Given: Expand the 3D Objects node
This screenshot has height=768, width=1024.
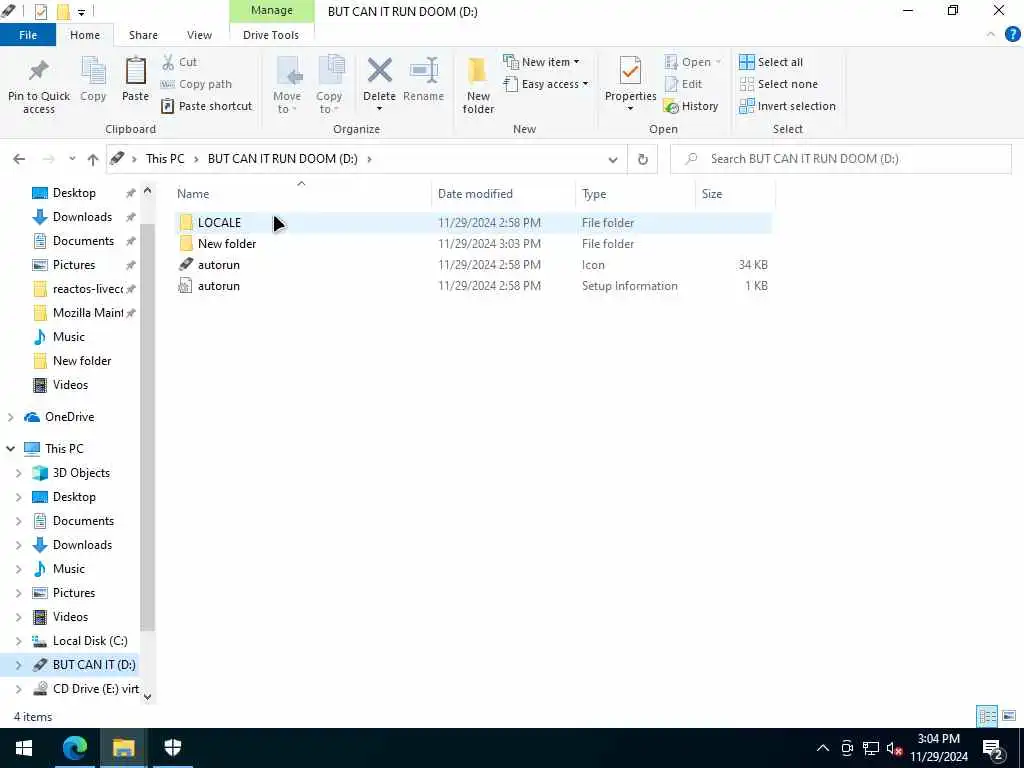Looking at the screenshot, I should coord(19,473).
